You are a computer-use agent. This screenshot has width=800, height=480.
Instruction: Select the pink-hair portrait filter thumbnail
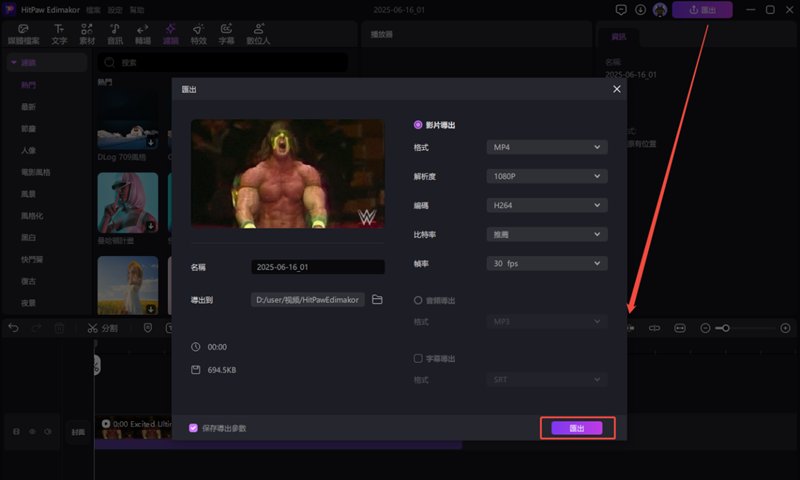point(128,203)
